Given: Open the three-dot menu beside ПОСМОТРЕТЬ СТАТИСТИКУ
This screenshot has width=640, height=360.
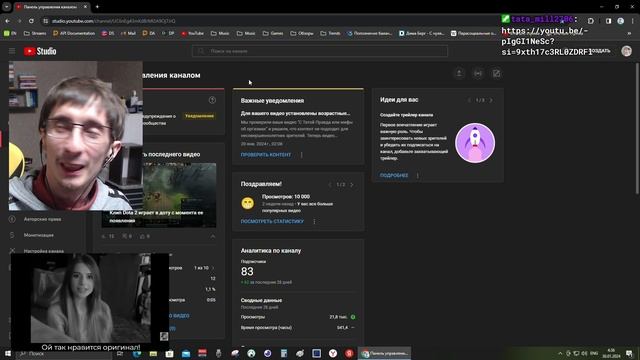Looking at the screenshot, I should (314, 221).
